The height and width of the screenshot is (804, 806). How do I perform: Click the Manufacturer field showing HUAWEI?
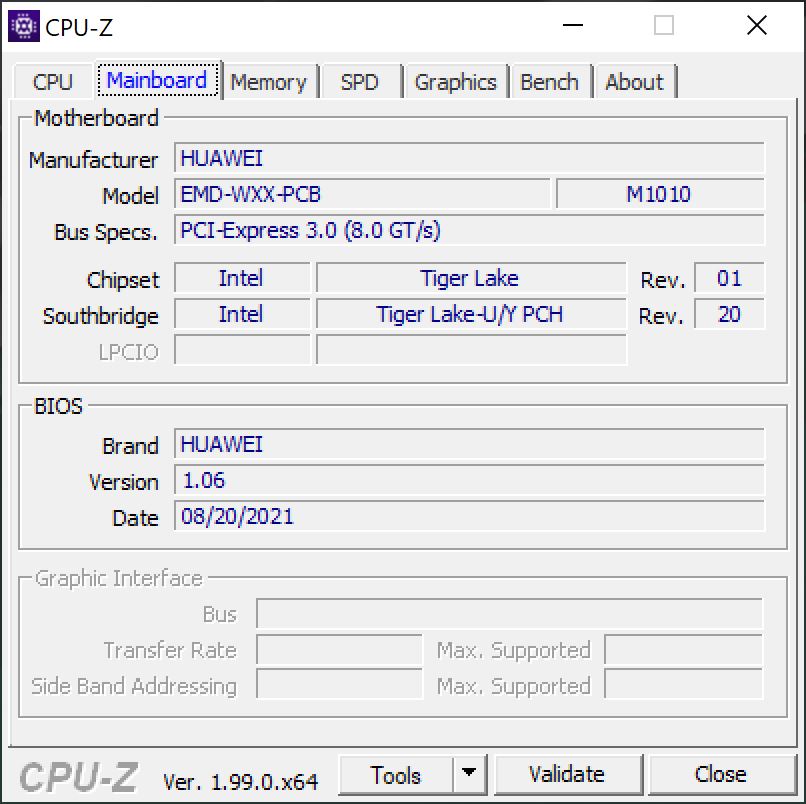(x=469, y=158)
